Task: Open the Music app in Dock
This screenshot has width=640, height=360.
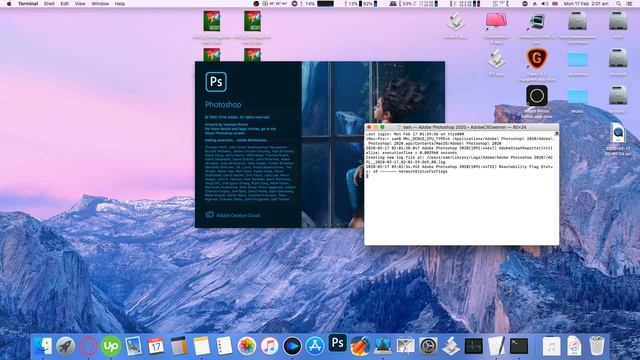Action: (269, 346)
